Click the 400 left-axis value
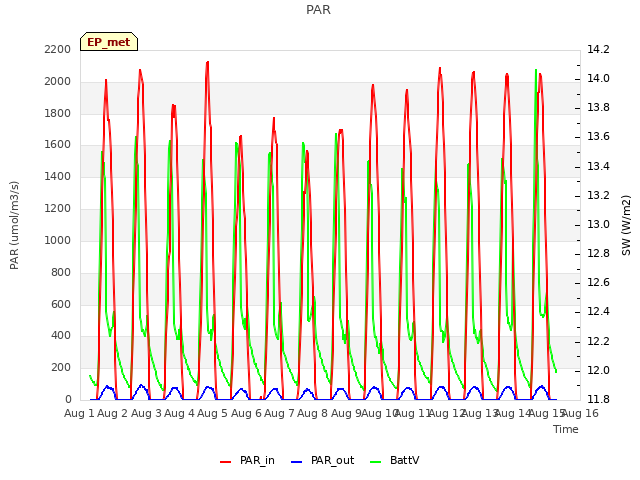Screen dimensions: 640x480 coord(61,336)
